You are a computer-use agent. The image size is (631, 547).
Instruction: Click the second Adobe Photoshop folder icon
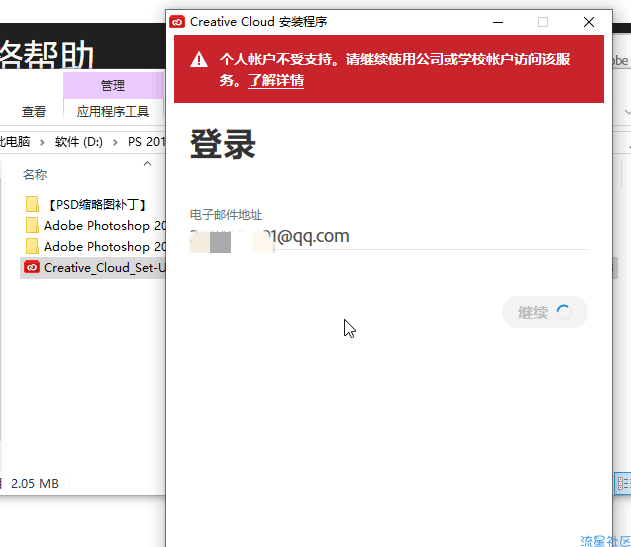tap(32, 246)
